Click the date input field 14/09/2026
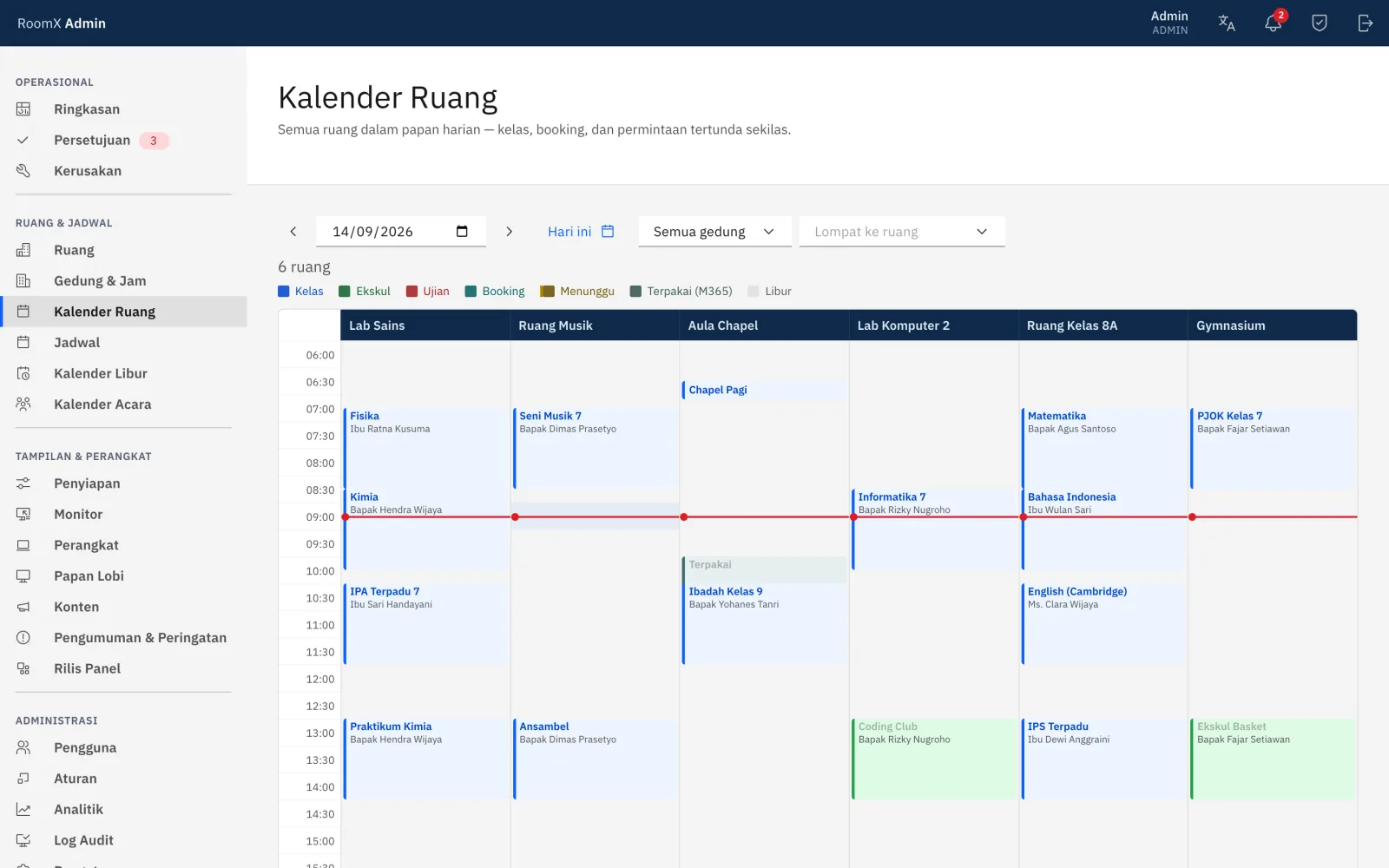This screenshot has height=868, width=1389. pyautogui.click(x=401, y=232)
